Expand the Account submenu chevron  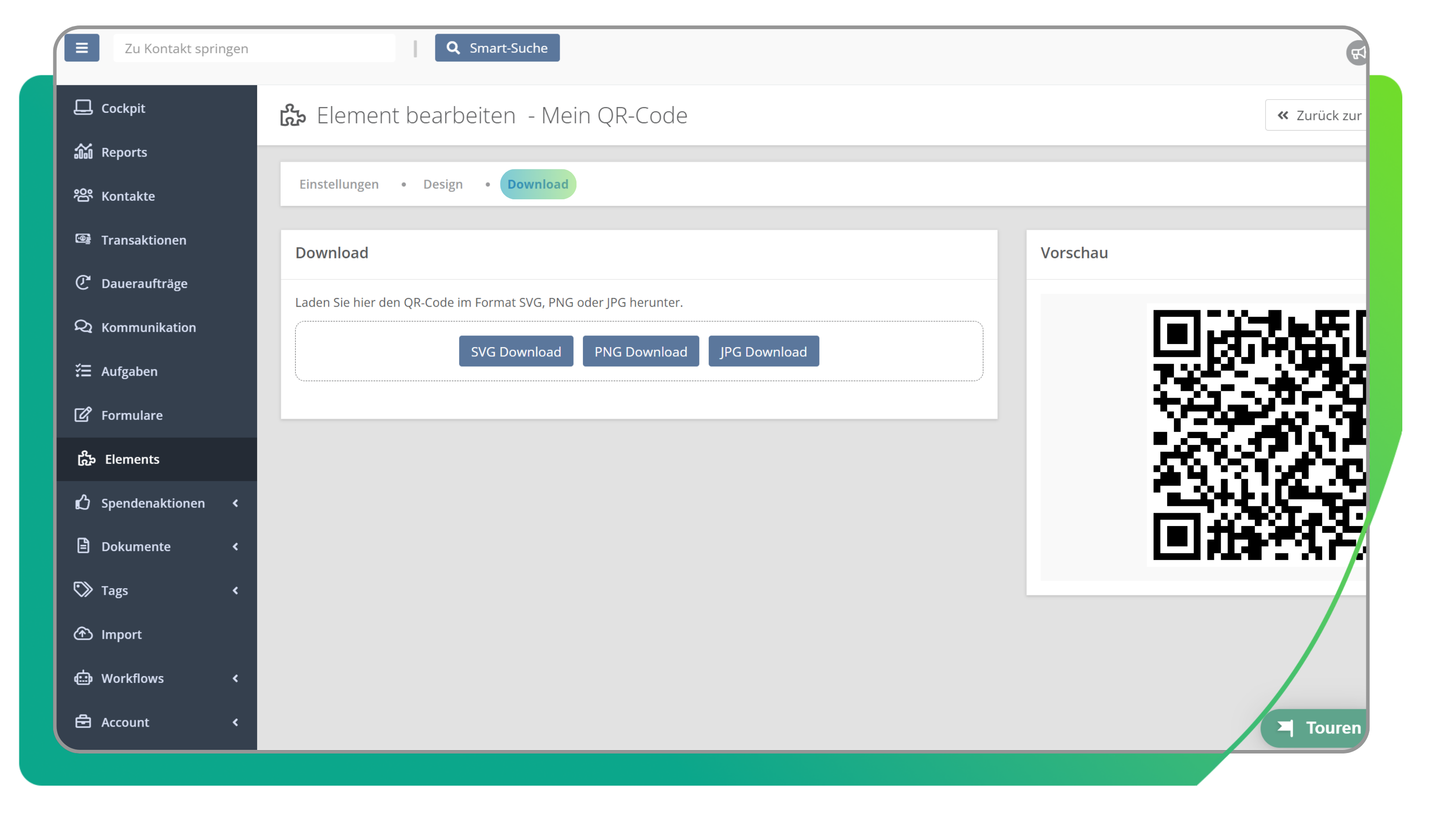235,722
